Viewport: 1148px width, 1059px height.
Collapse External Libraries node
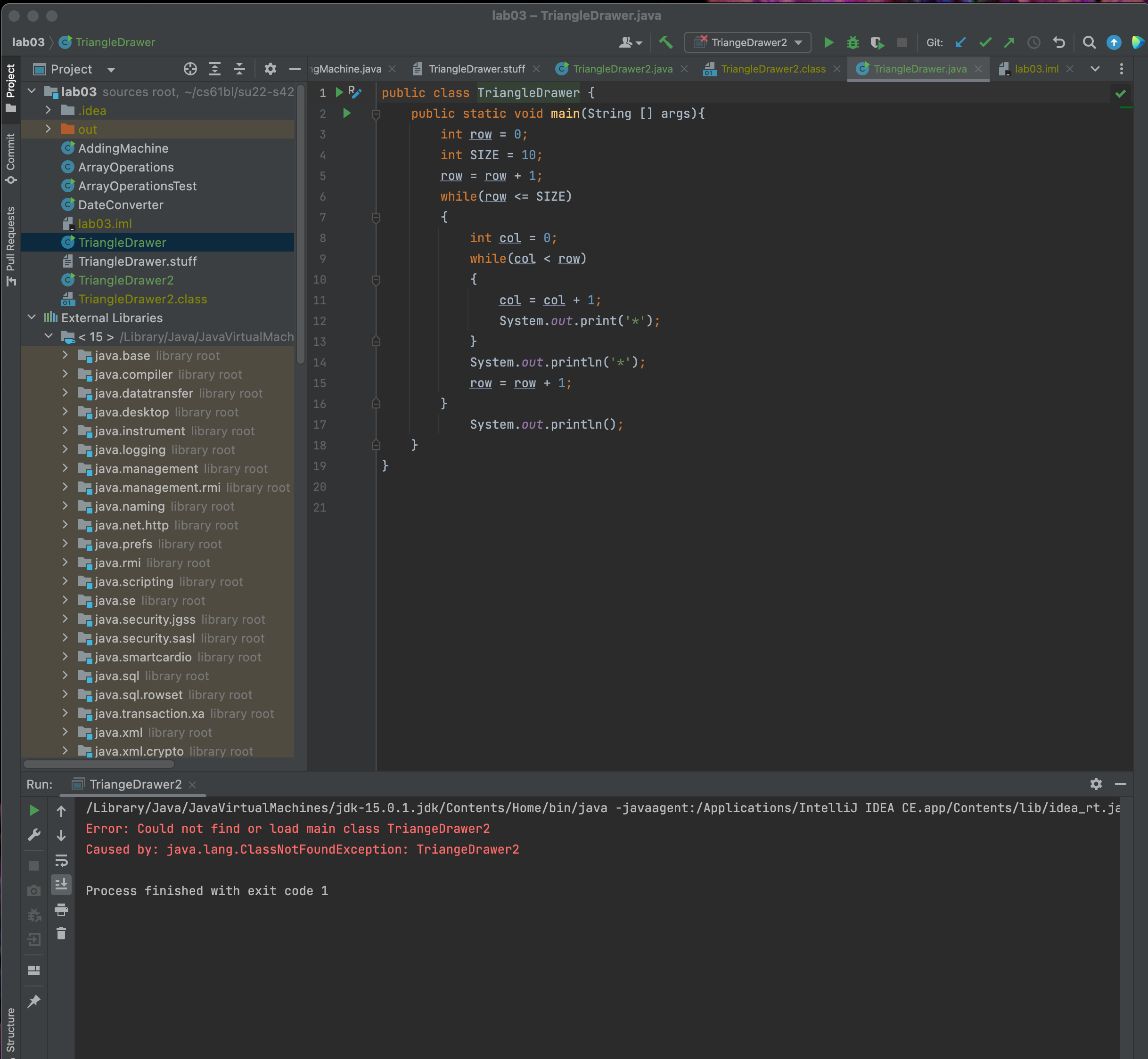click(32, 318)
